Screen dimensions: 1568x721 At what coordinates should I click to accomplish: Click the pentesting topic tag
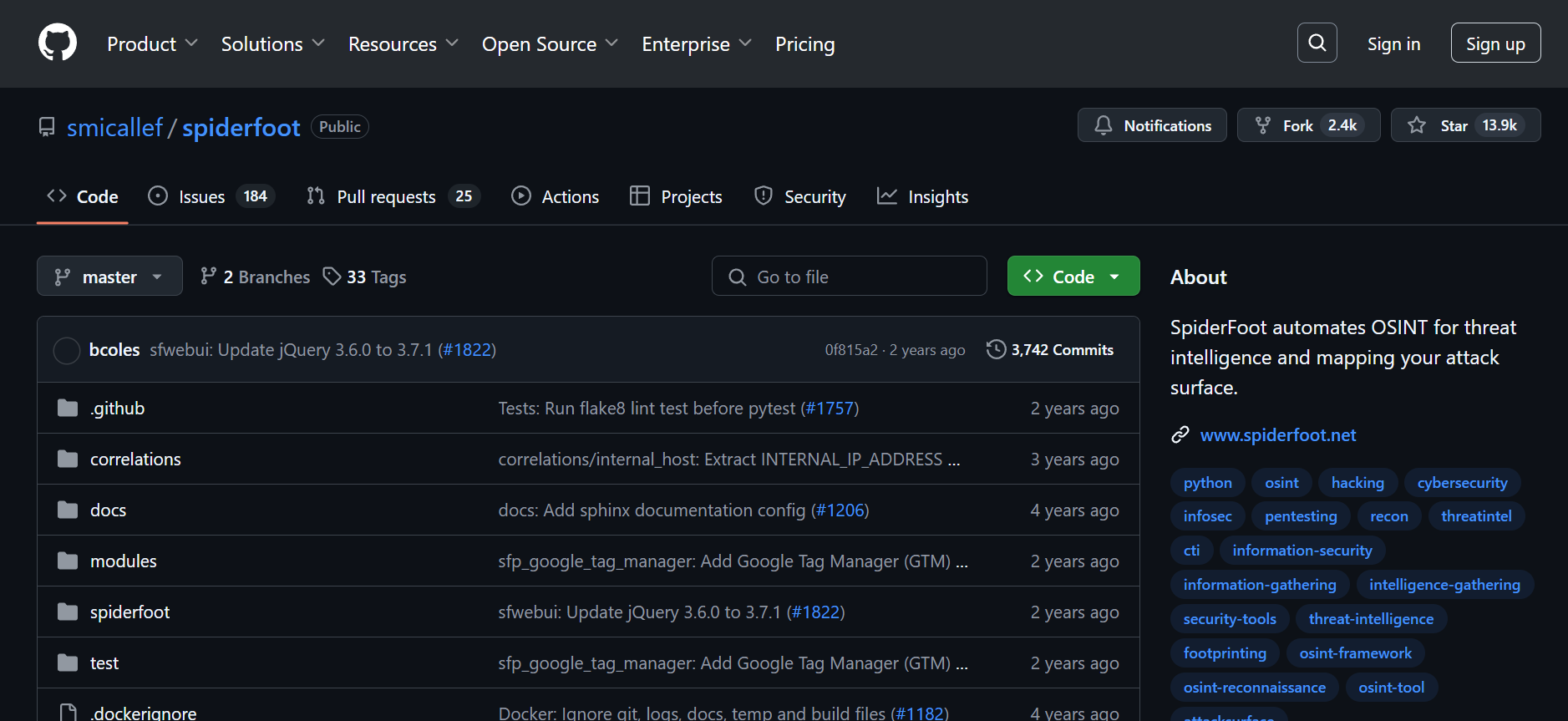point(1301,515)
